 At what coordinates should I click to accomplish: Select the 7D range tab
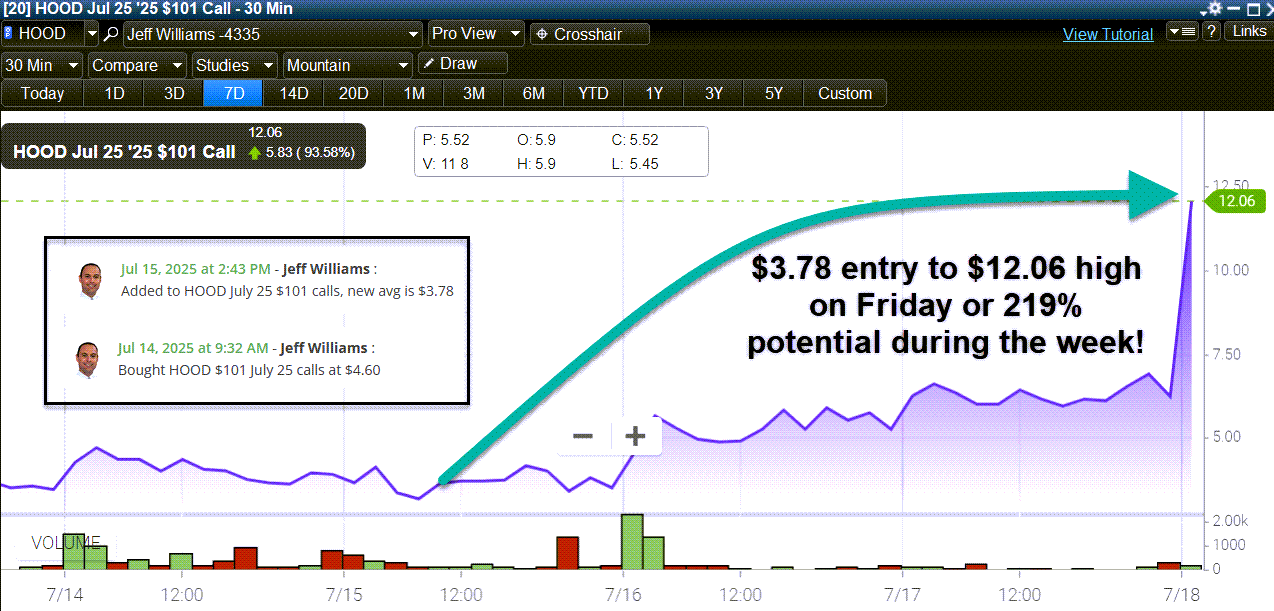(234, 93)
